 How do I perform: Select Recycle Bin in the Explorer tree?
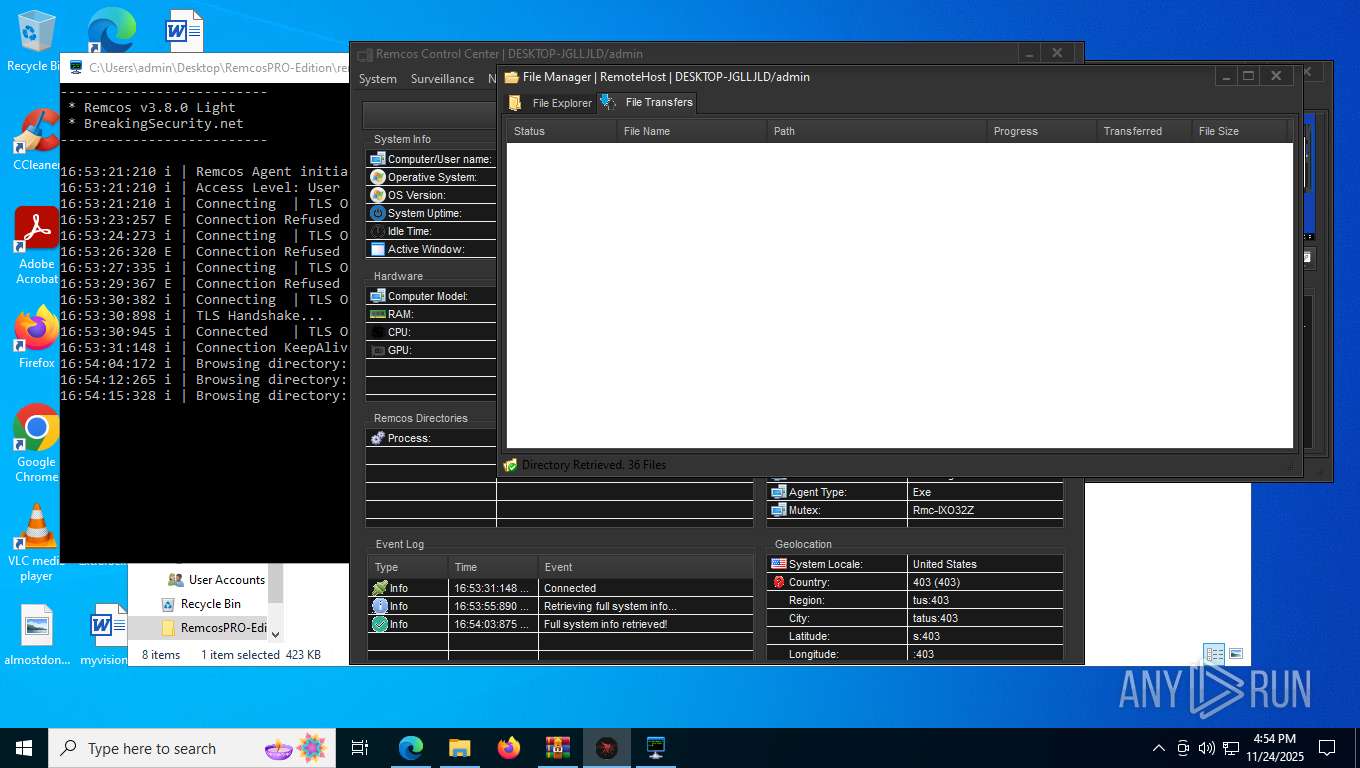[x=201, y=604]
